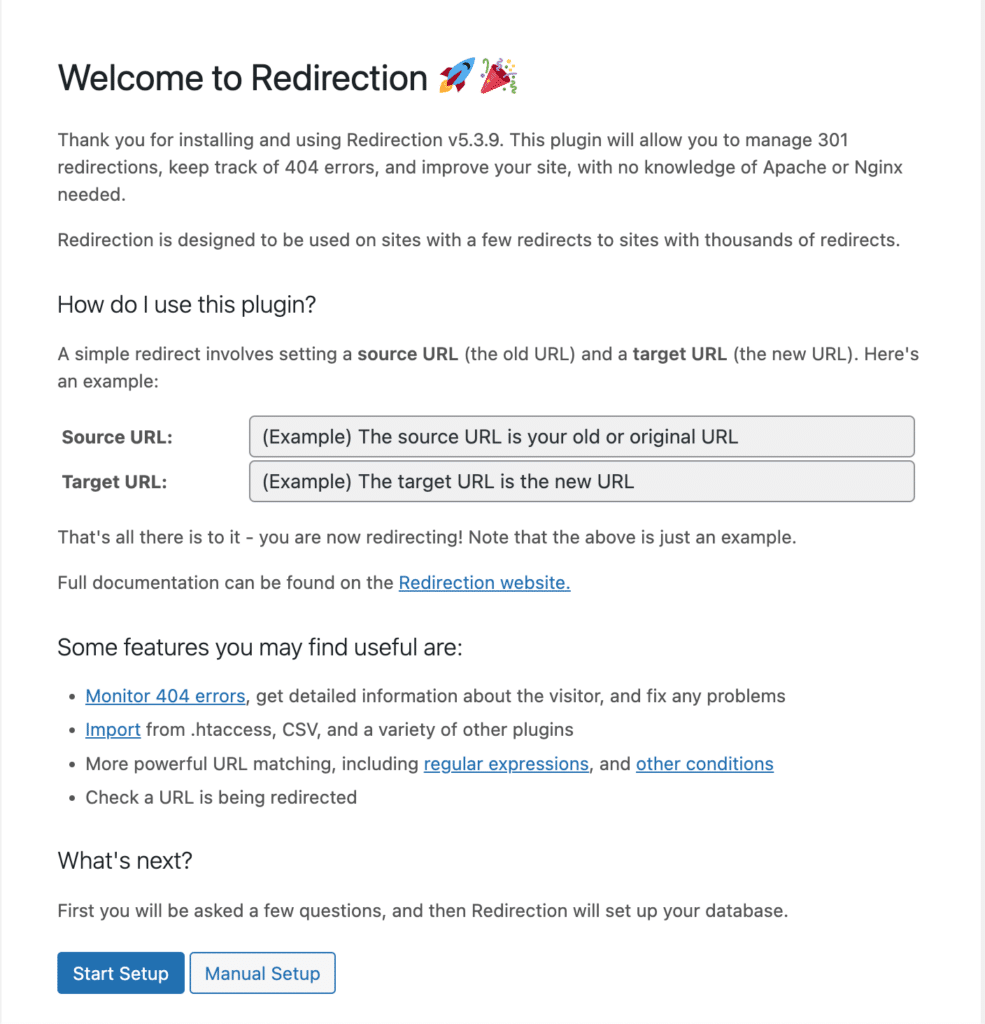Open the Redirection website link
Screen dimensions: 985x1024
coord(484,582)
